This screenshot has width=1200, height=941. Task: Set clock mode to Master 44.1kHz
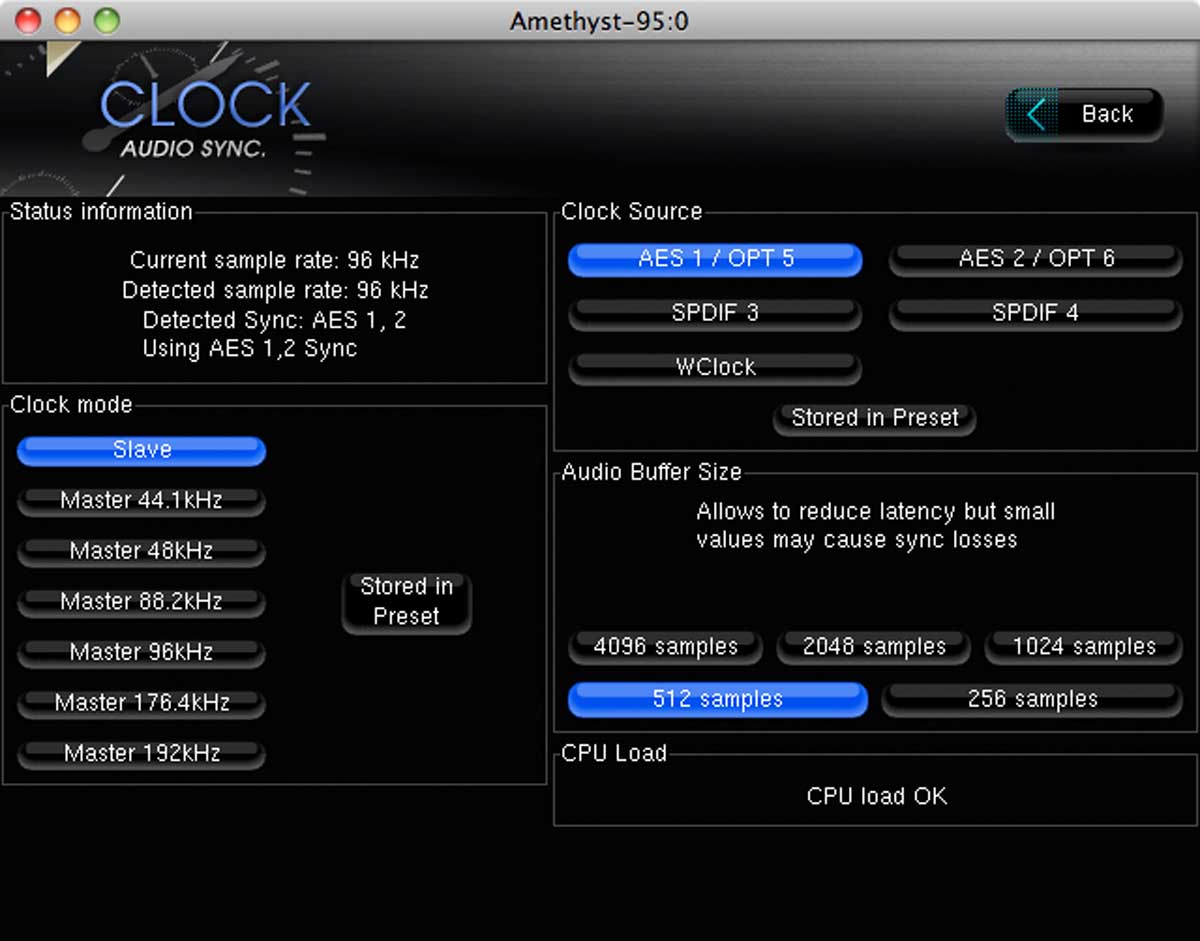point(141,501)
